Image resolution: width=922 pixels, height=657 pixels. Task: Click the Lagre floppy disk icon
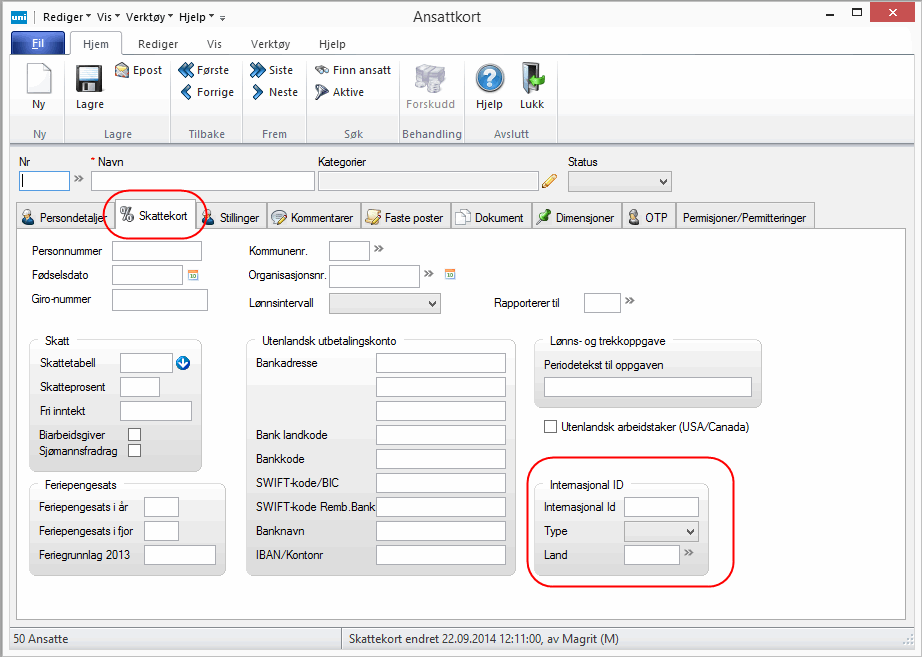89,80
